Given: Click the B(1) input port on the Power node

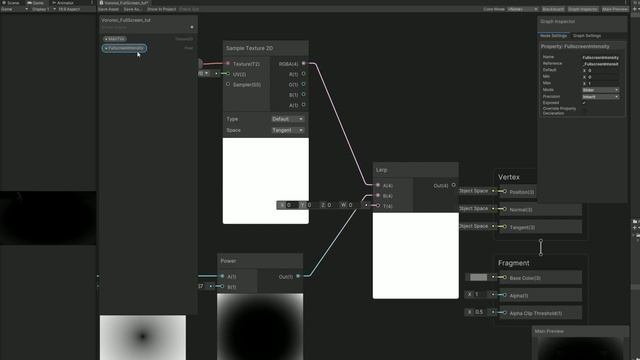Looking at the screenshot, I should (x=222, y=287).
